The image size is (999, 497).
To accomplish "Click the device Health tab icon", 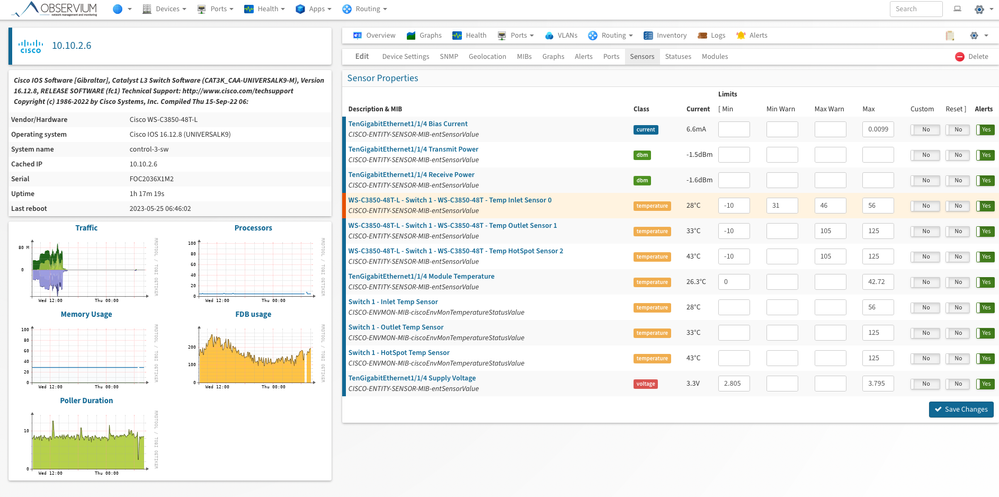I will (457, 36).
